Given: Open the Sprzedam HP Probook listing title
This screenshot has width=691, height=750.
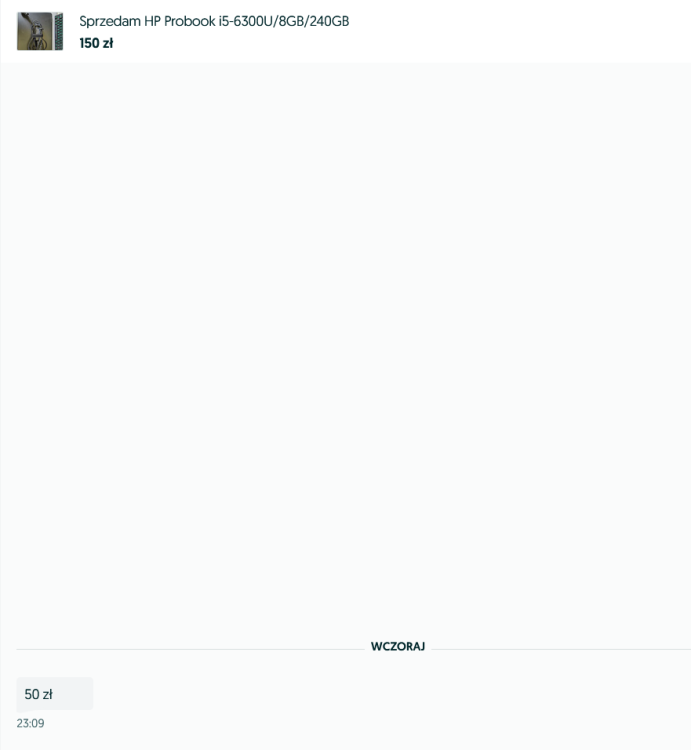Looking at the screenshot, I should (214, 22).
